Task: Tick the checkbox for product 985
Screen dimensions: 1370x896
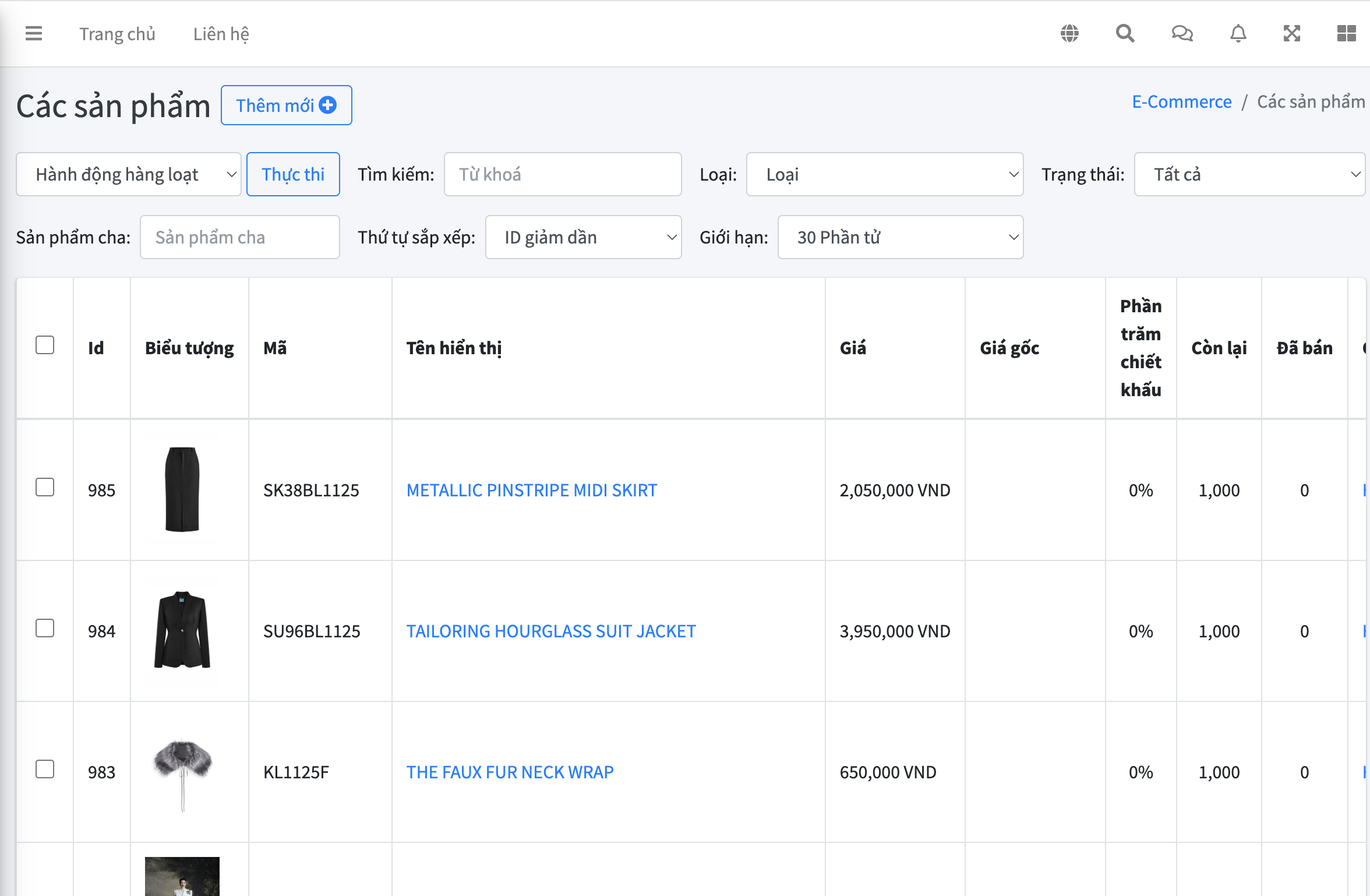Action: [x=45, y=487]
